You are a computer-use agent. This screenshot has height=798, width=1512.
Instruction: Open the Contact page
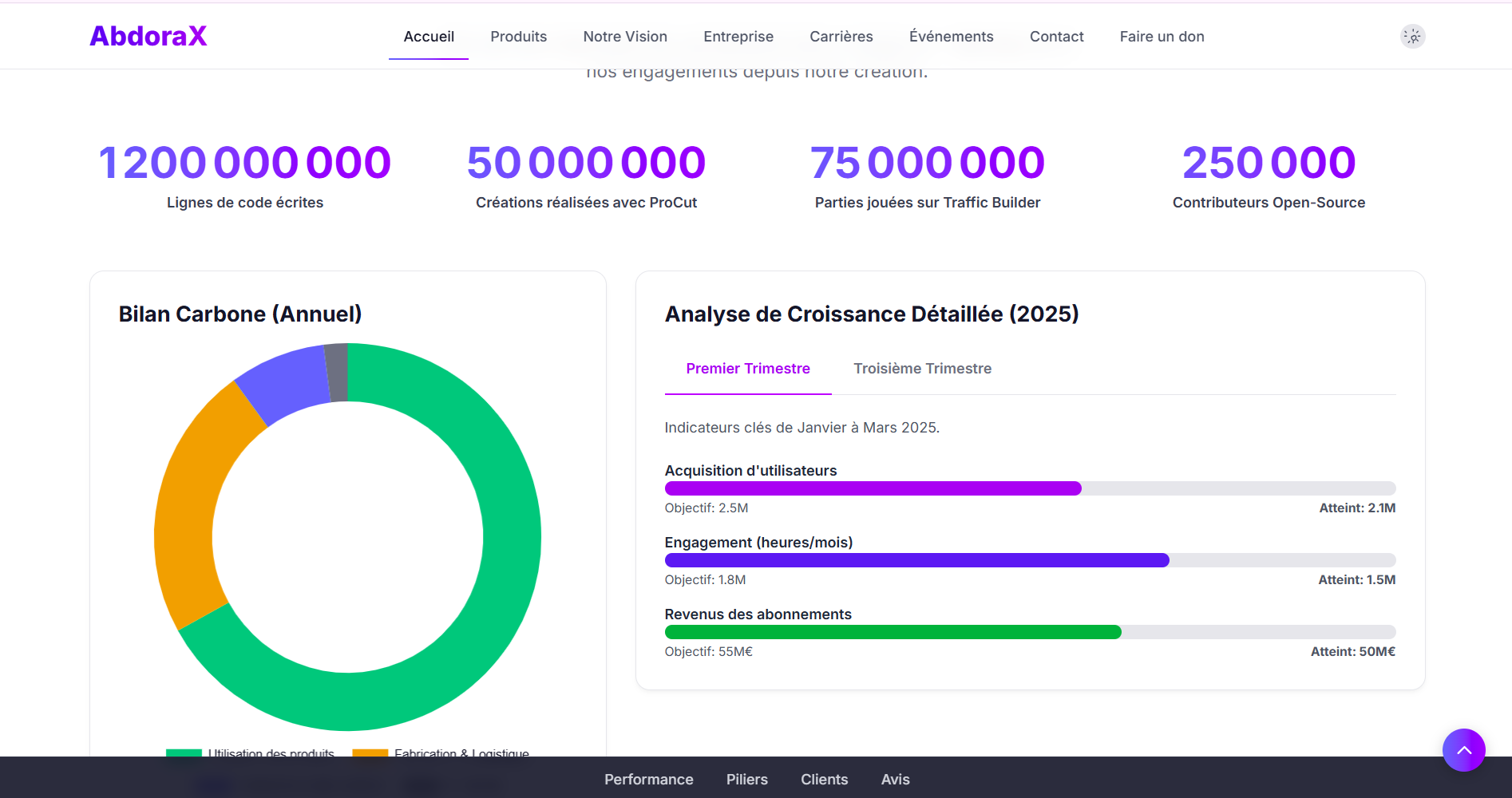coord(1056,37)
